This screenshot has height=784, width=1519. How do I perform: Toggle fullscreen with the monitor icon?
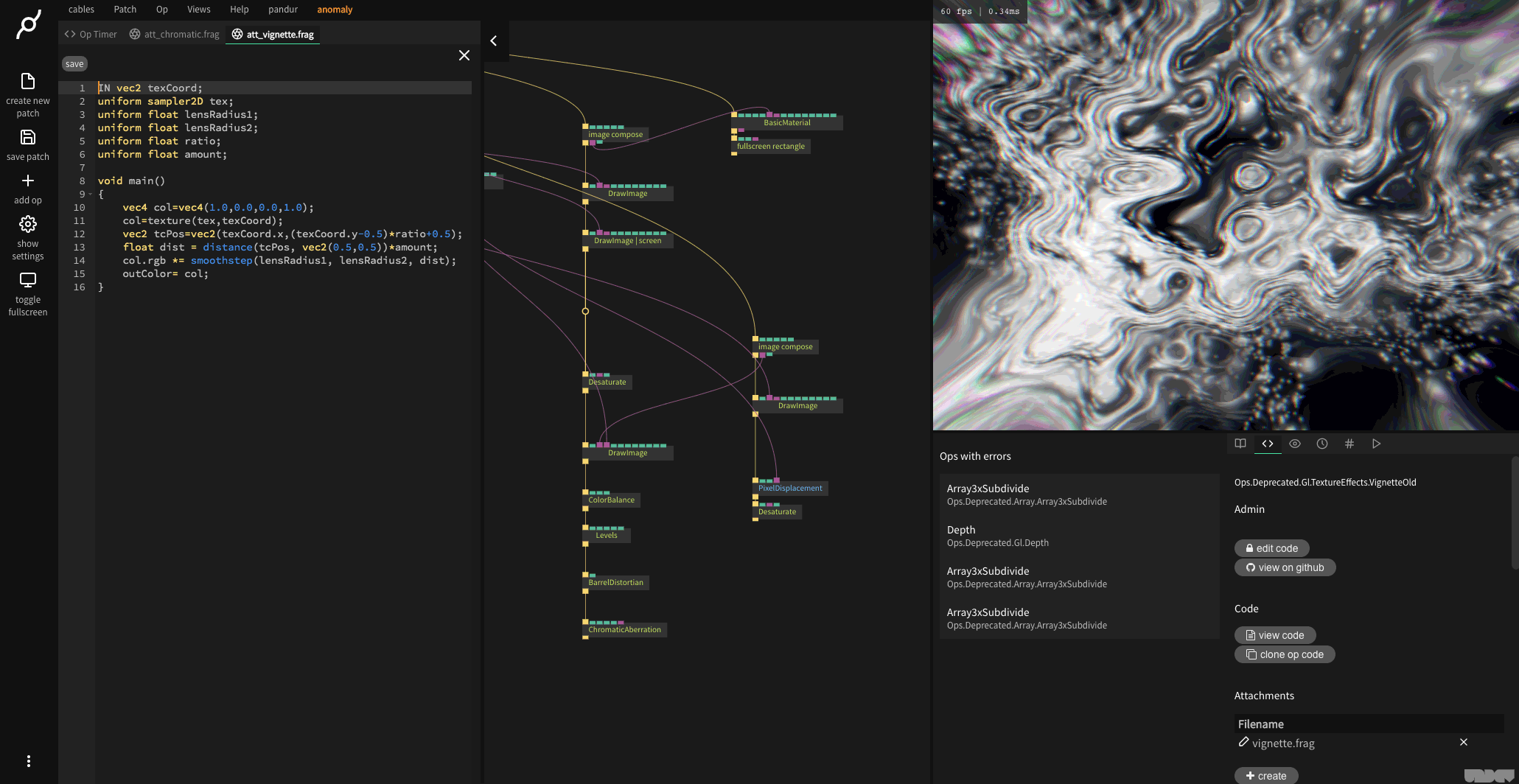click(27, 279)
